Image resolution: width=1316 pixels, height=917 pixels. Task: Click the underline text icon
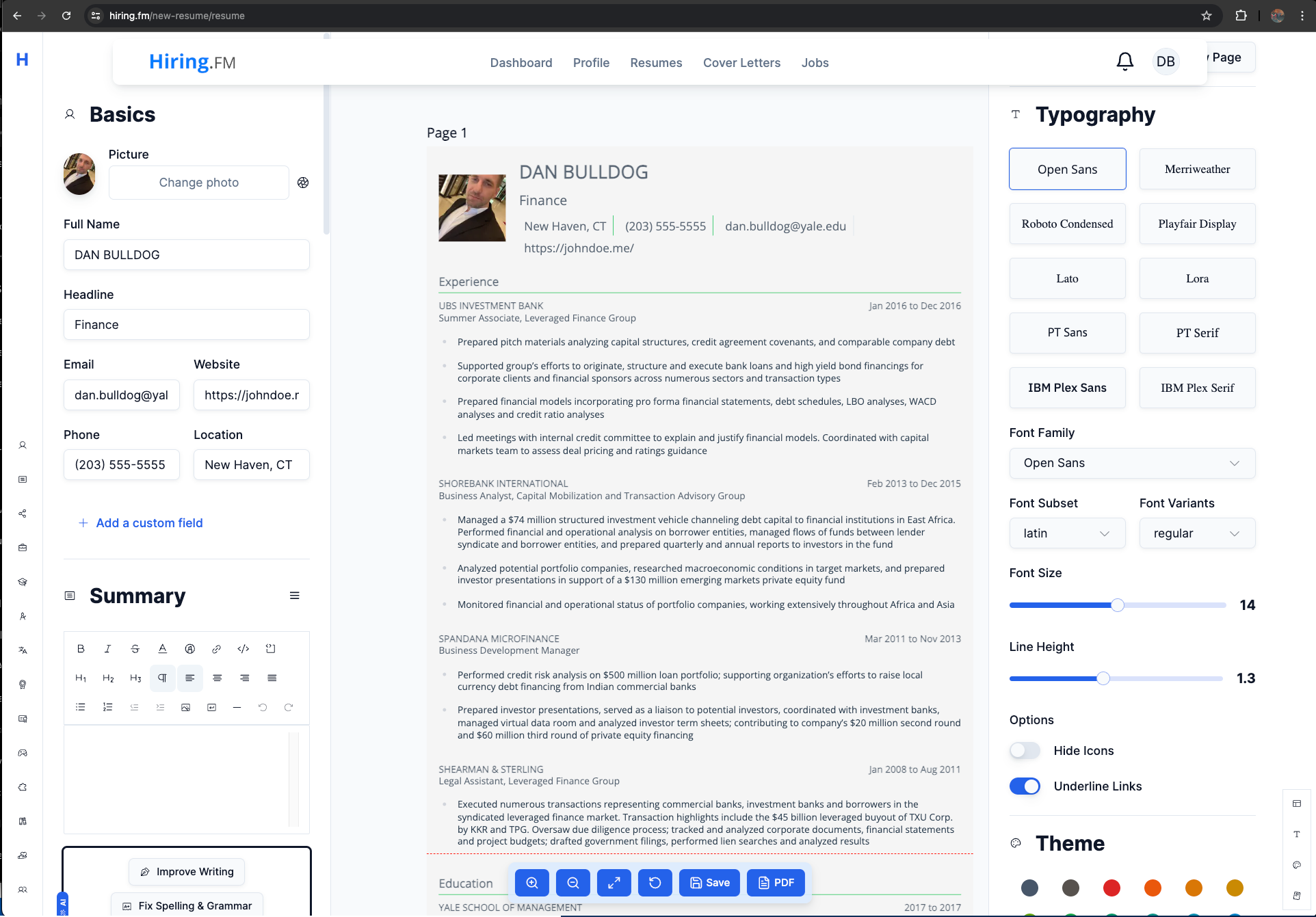point(162,649)
